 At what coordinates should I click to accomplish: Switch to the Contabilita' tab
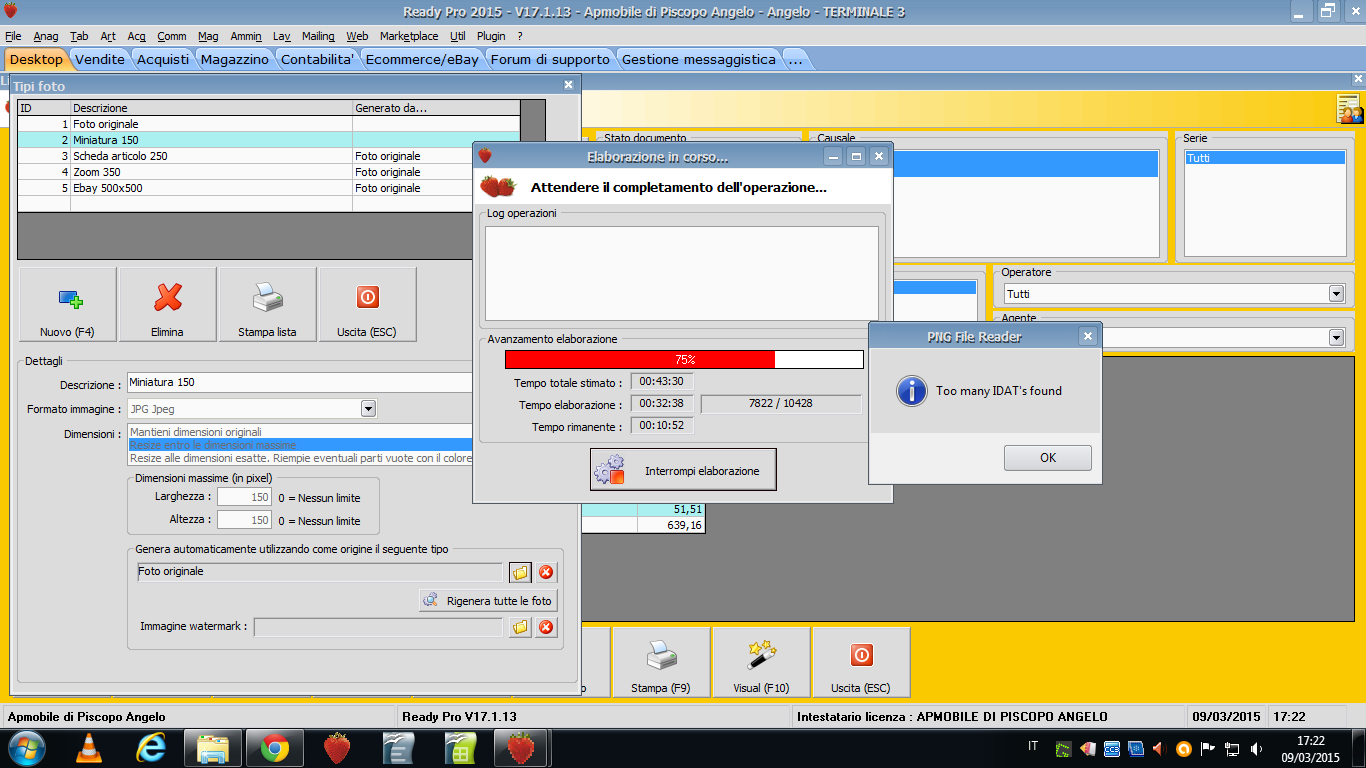(x=318, y=59)
